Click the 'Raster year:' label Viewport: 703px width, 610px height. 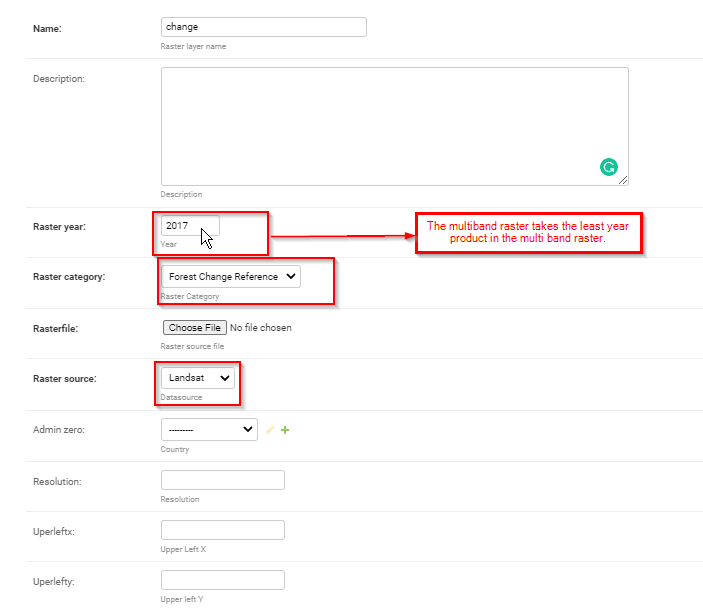(59, 227)
